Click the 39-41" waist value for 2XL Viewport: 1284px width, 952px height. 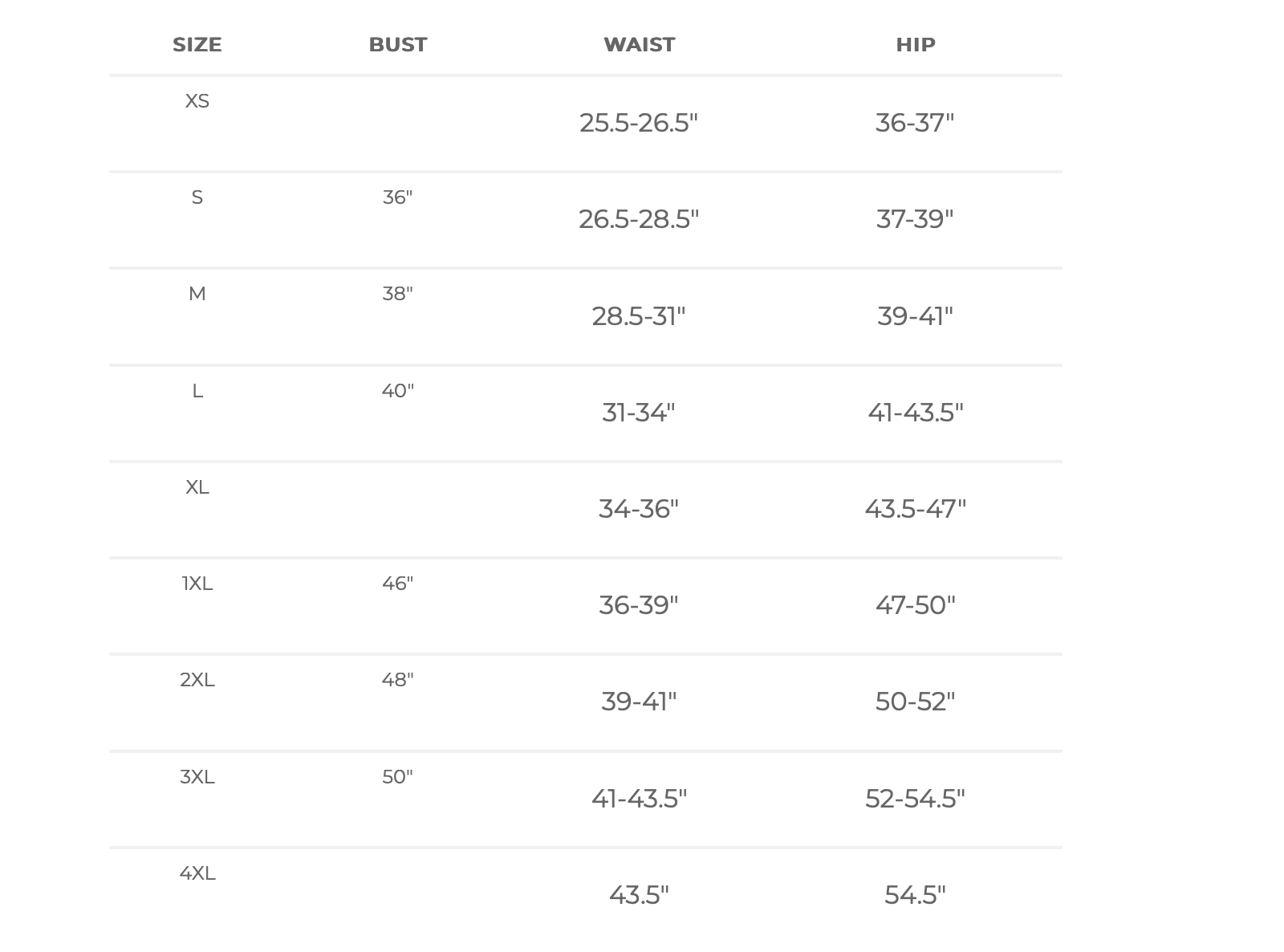(x=639, y=702)
